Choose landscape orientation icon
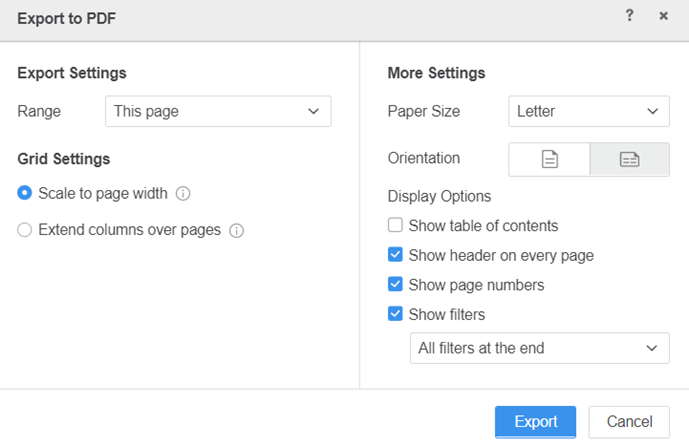Image resolution: width=689 pixels, height=447 pixels. (629, 159)
